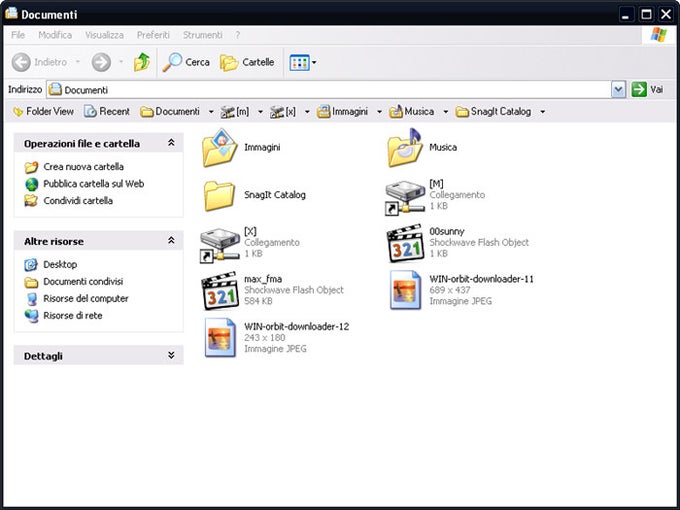This screenshot has width=680, height=510.
Task: Click Documenti folder in links toolbar
Action: (x=170, y=112)
